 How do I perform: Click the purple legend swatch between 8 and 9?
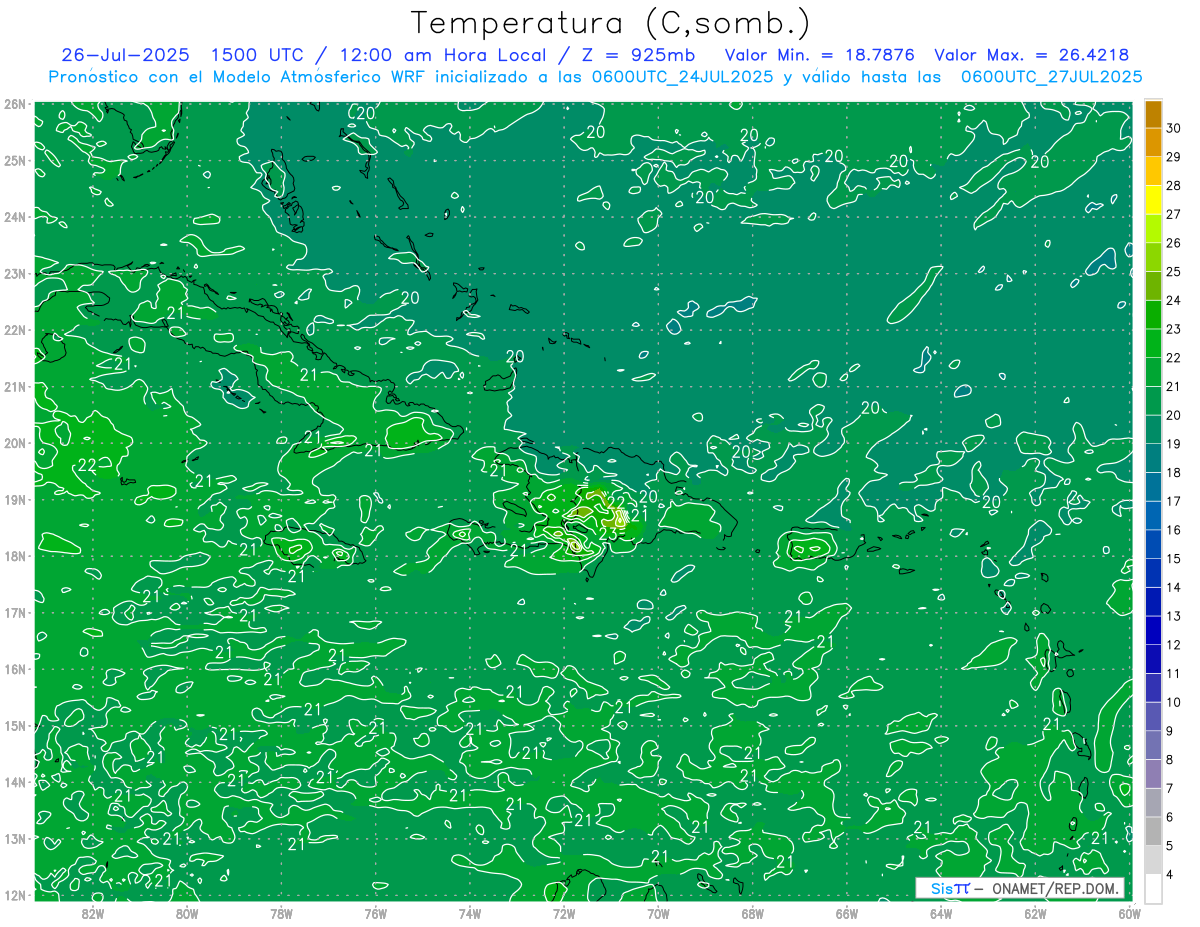(x=1153, y=745)
